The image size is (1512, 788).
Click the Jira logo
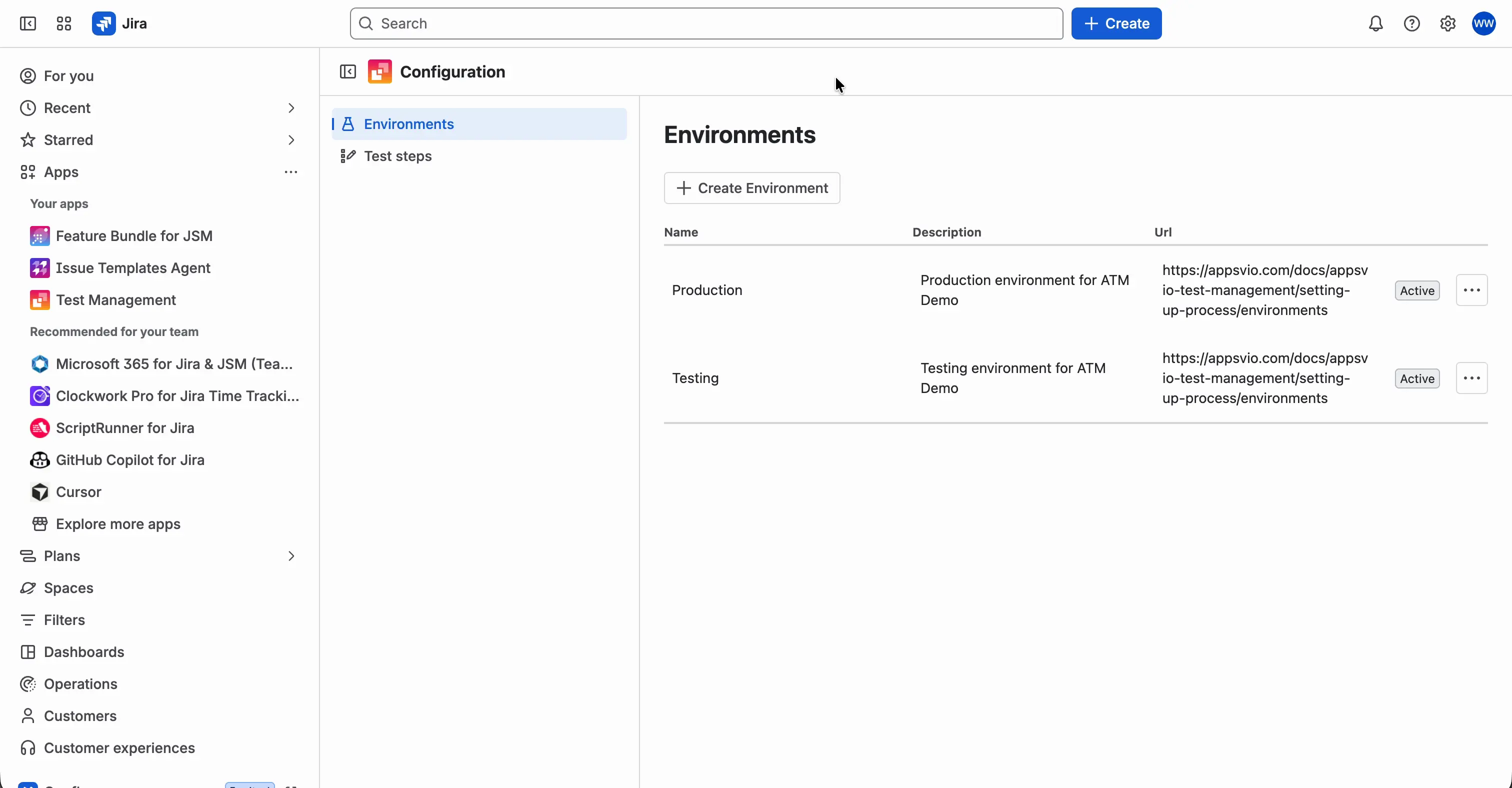click(x=119, y=23)
